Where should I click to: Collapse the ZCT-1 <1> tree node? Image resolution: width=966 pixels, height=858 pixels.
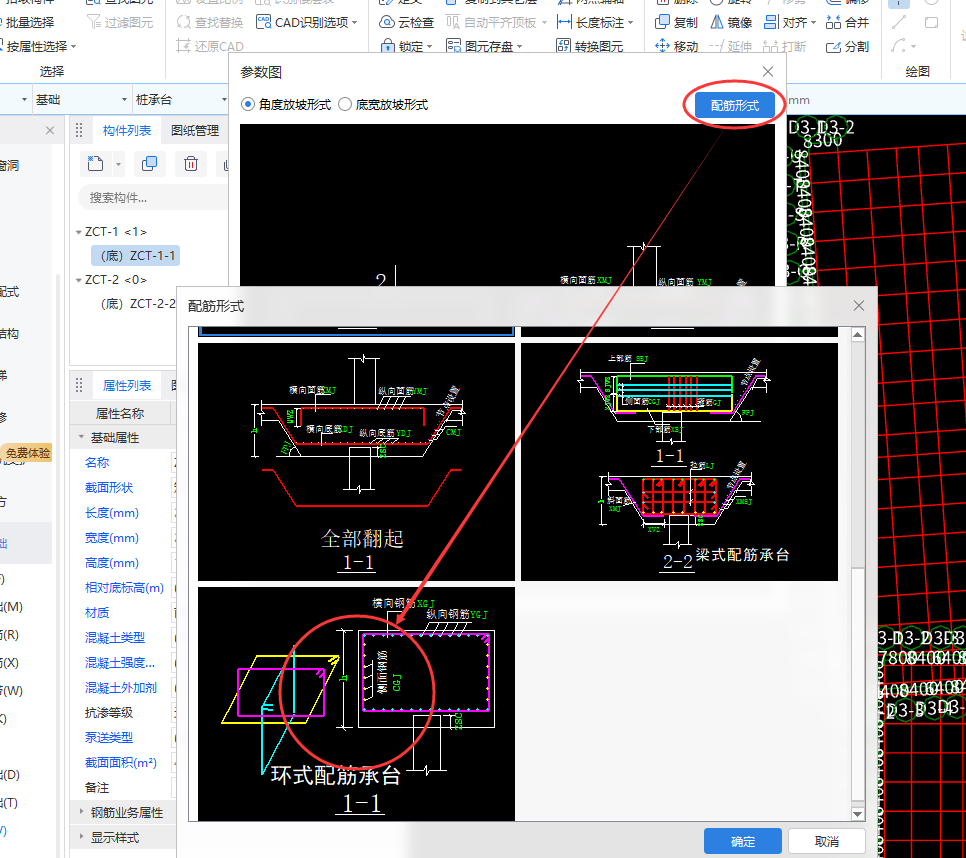pyautogui.click(x=79, y=232)
